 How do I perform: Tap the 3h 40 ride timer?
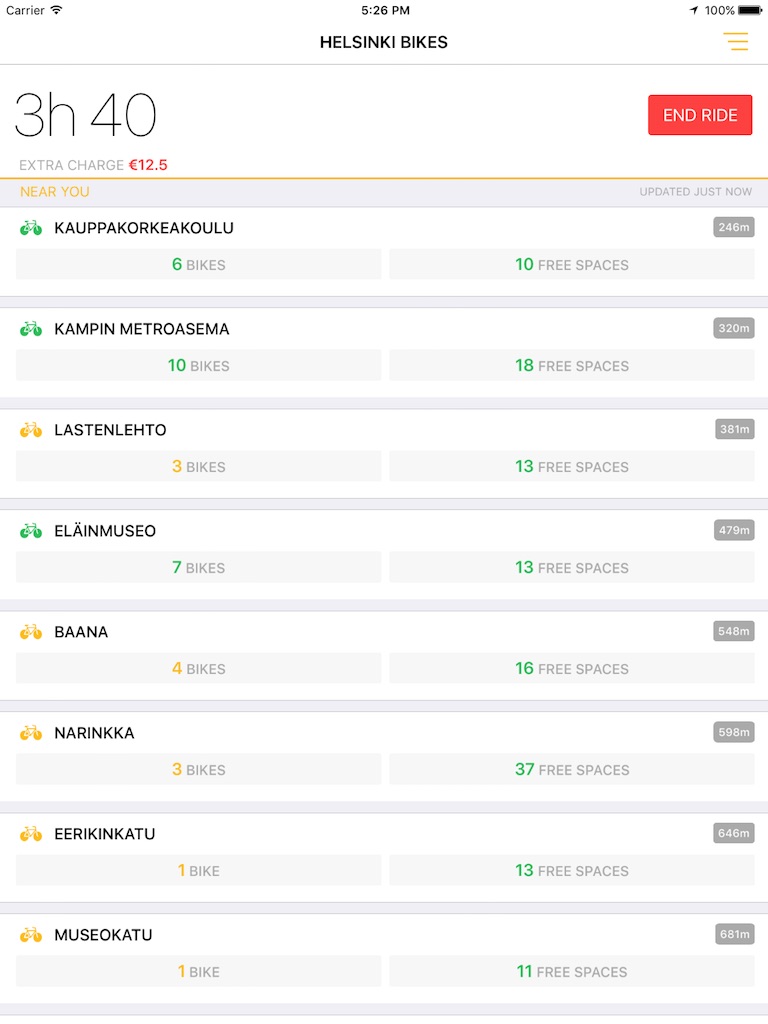86,116
